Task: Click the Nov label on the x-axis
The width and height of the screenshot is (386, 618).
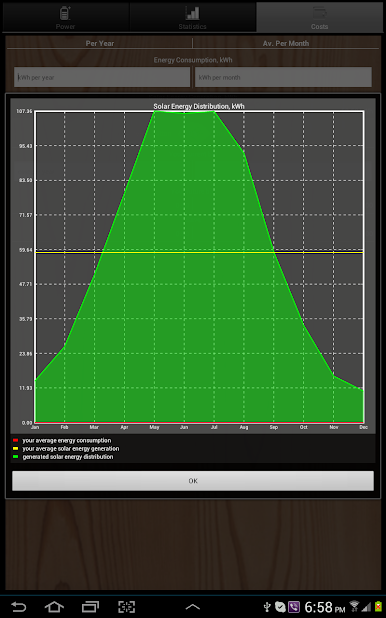Action: tap(334, 427)
